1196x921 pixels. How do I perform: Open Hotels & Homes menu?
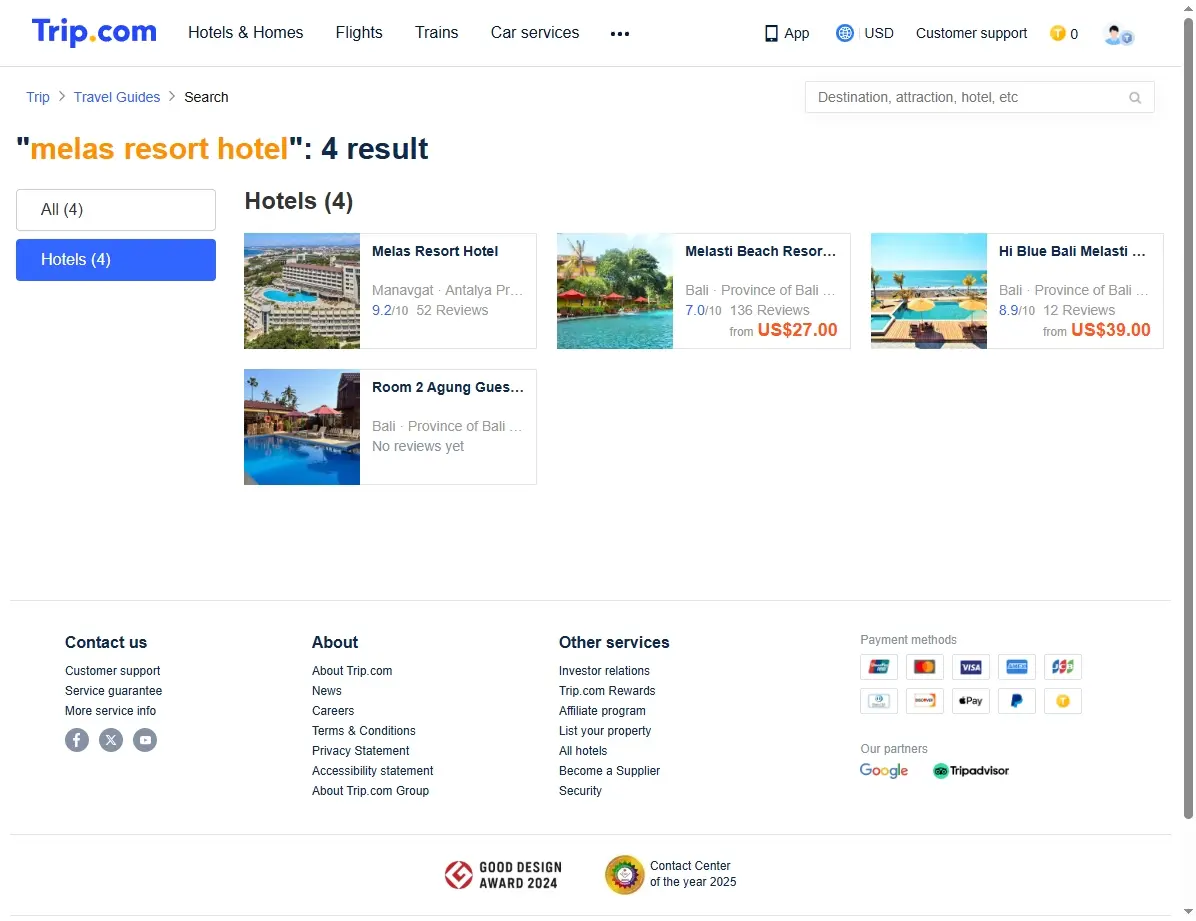pyautogui.click(x=246, y=33)
